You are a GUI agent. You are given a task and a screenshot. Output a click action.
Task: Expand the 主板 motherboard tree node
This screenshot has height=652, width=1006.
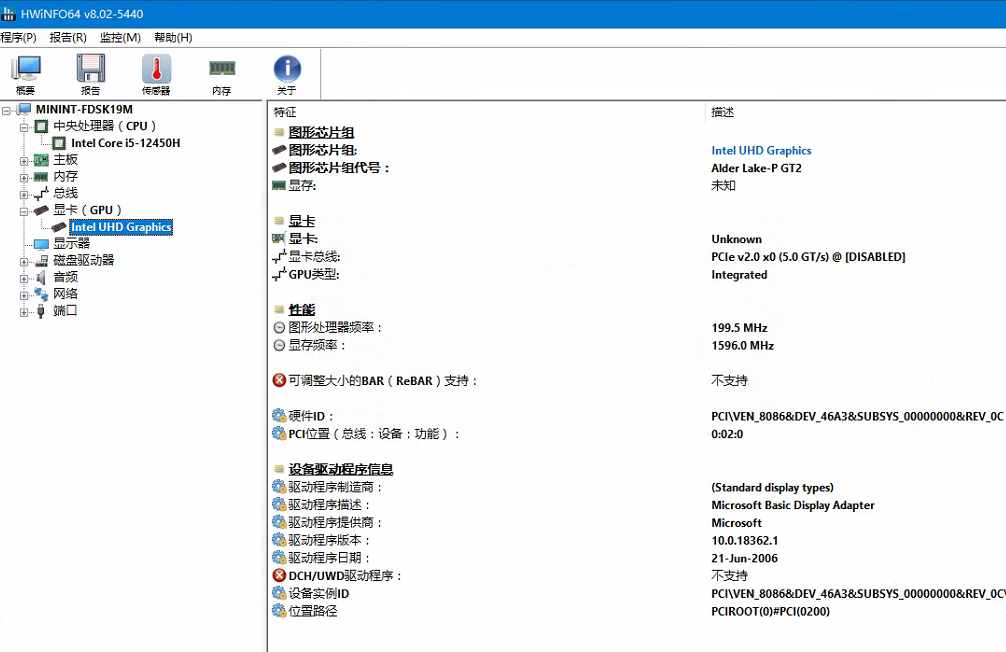pos(25,160)
